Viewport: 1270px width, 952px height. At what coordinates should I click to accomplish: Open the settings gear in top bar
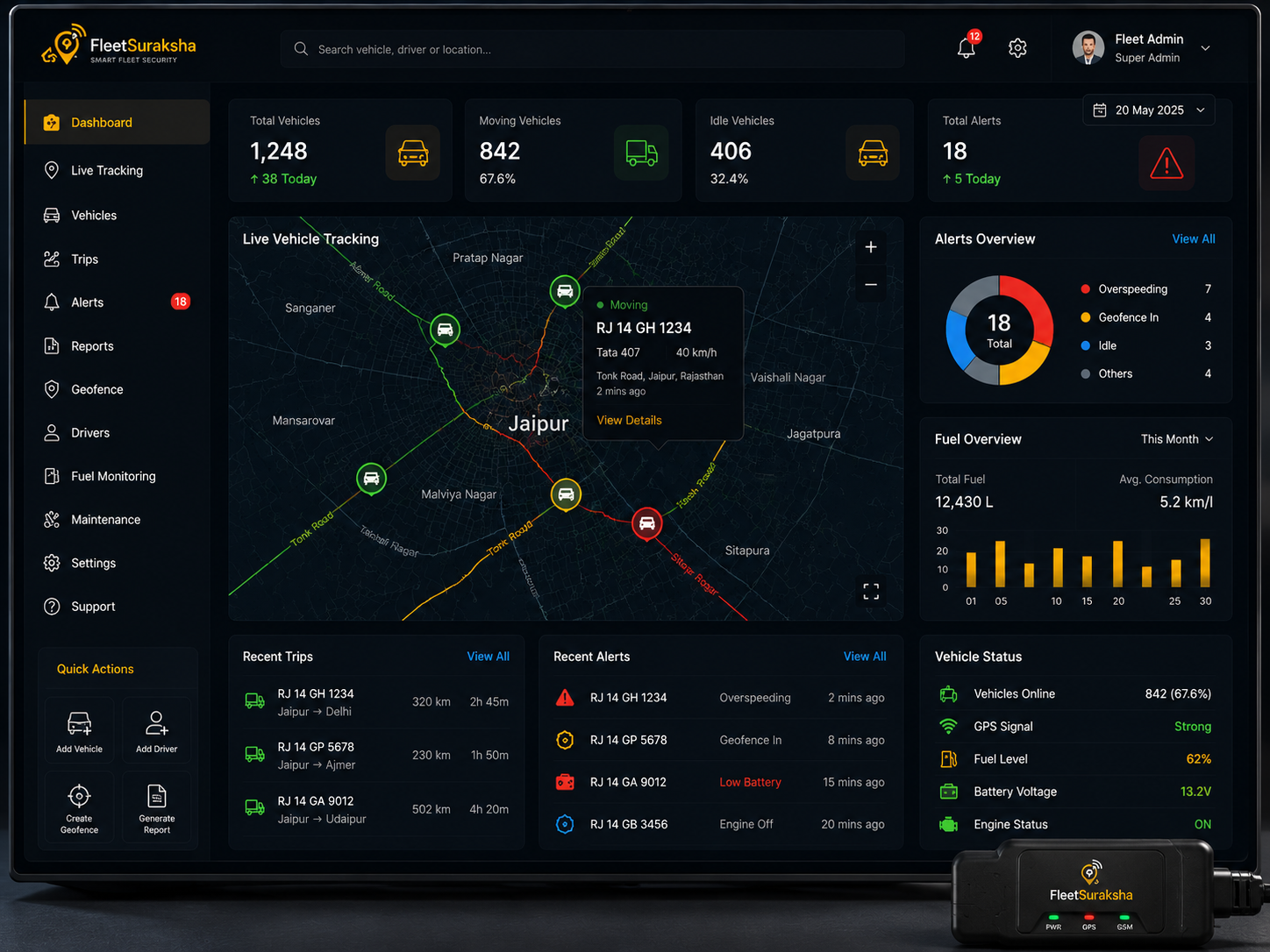coord(1017,48)
